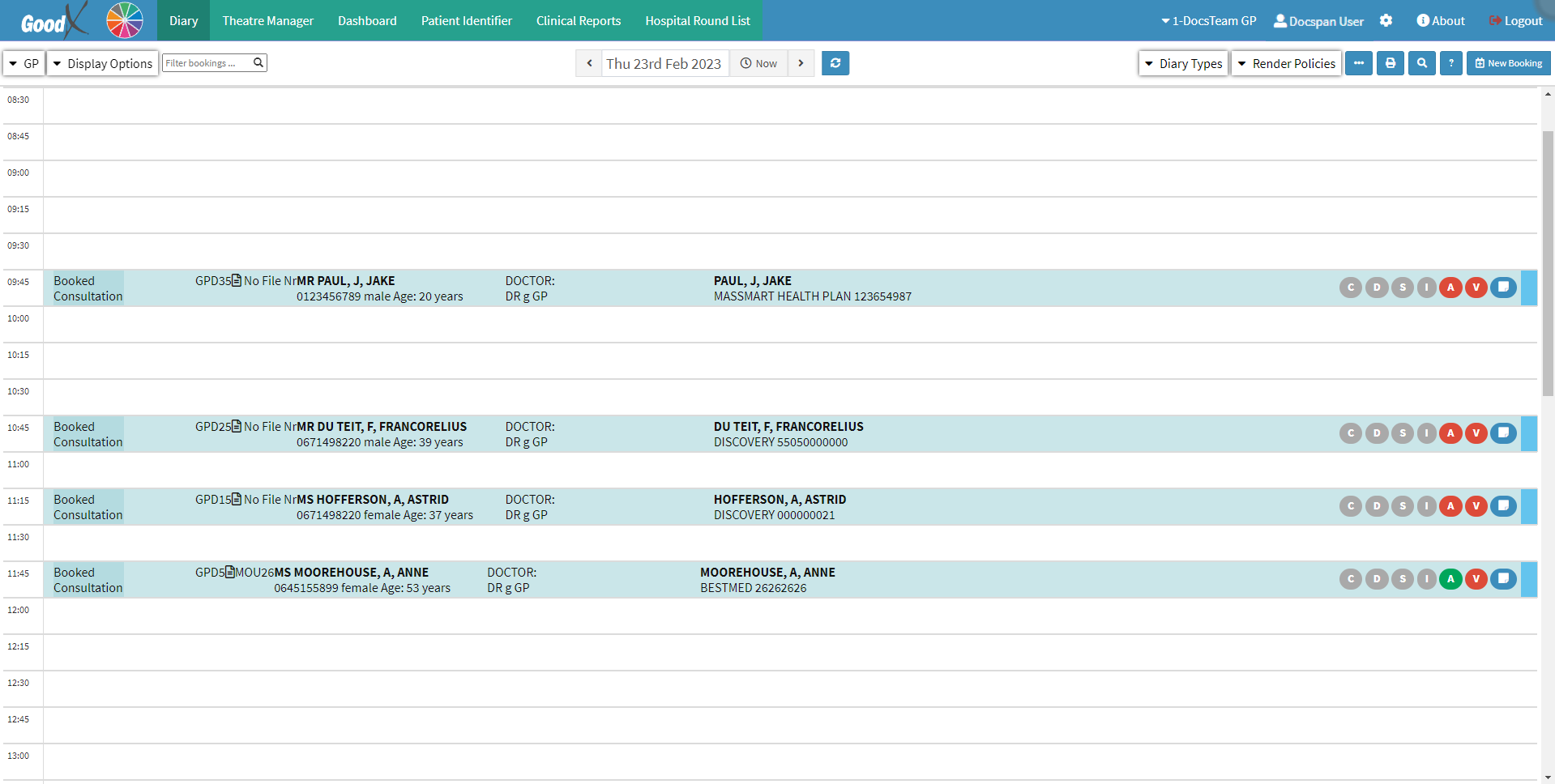Viewport: 1555px width, 784px height.
Task: Click the three-dots more options button
Action: coord(1358,63)
